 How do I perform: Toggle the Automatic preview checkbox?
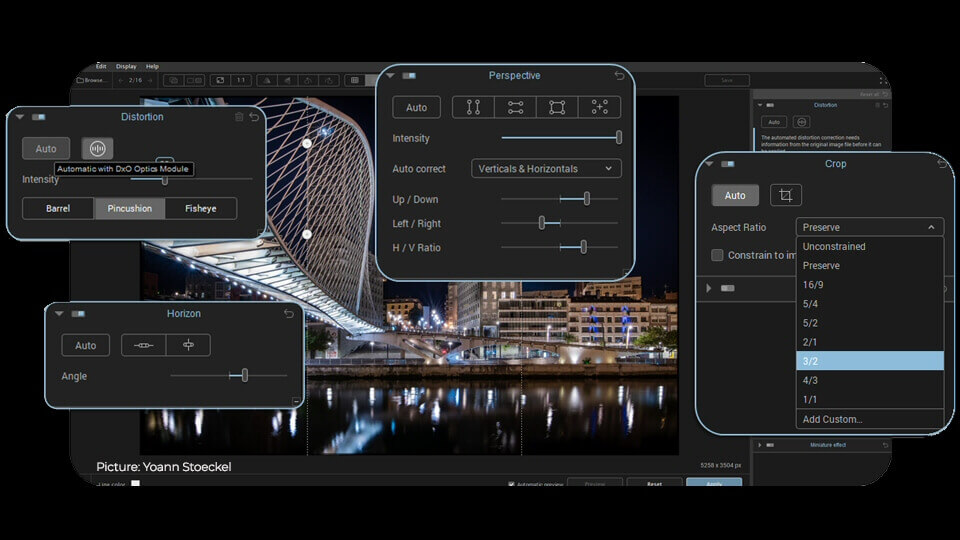coord(511,484)
